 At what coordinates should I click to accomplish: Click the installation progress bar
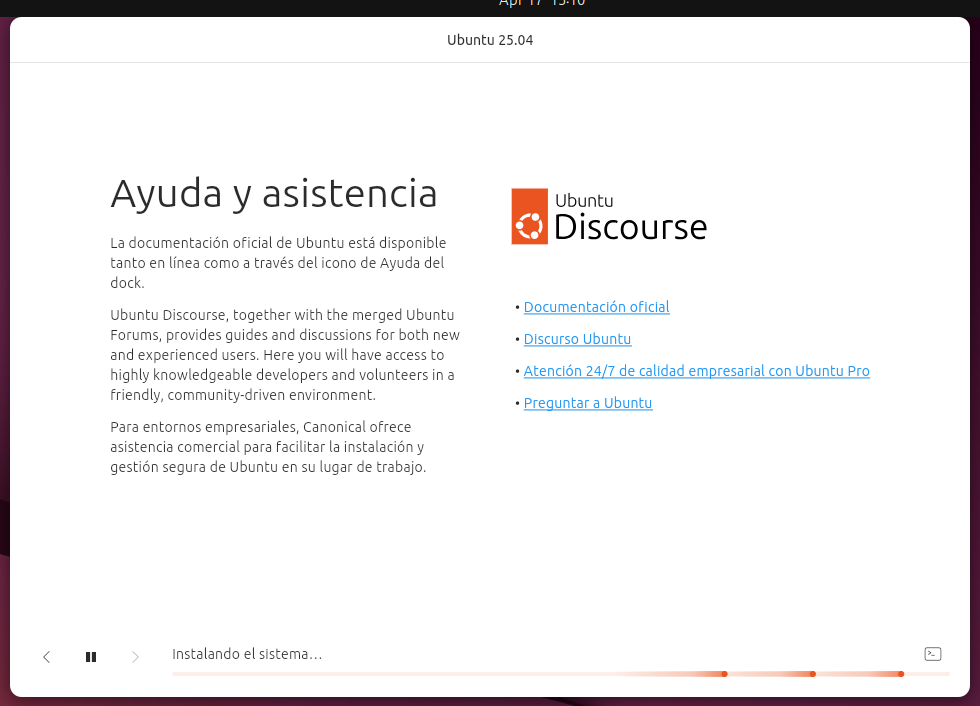coord(561,674)
